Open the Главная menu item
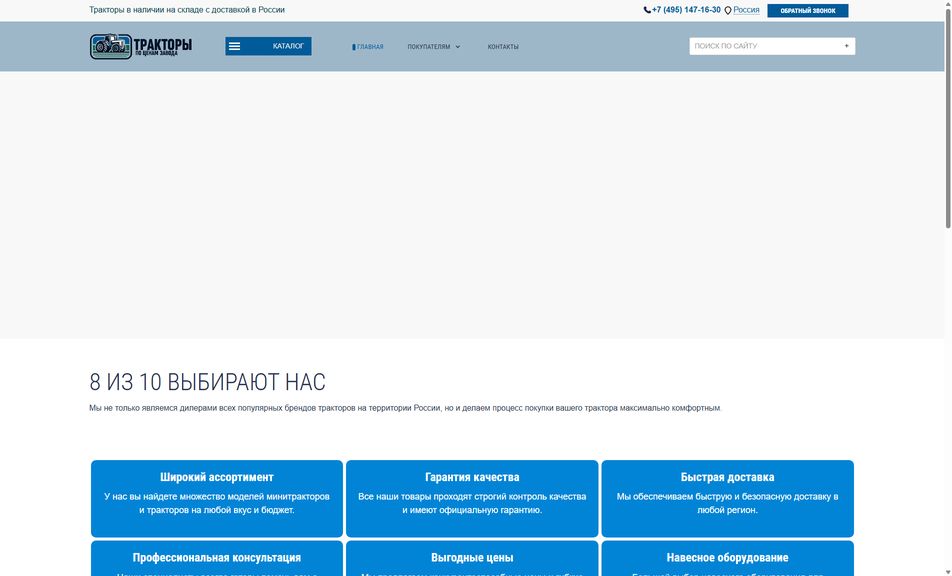Screen dimensions: 952x576 (x=370, y=47)
